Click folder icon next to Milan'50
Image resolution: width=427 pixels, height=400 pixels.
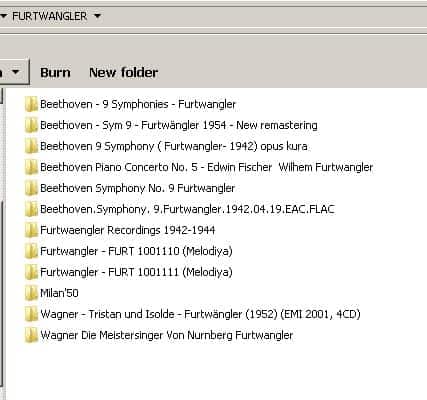(31, 293)
